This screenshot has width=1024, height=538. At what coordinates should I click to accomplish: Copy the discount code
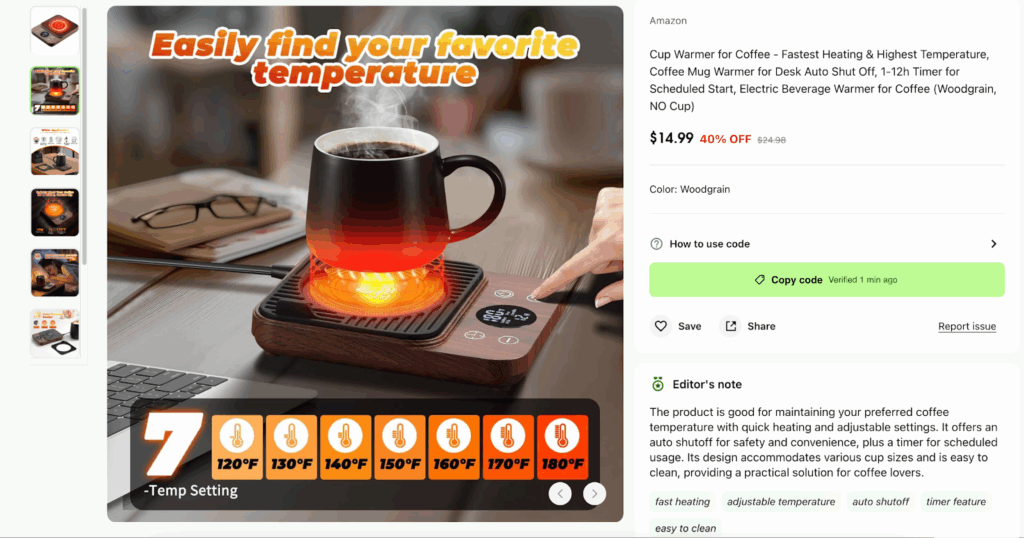point(827,279)
